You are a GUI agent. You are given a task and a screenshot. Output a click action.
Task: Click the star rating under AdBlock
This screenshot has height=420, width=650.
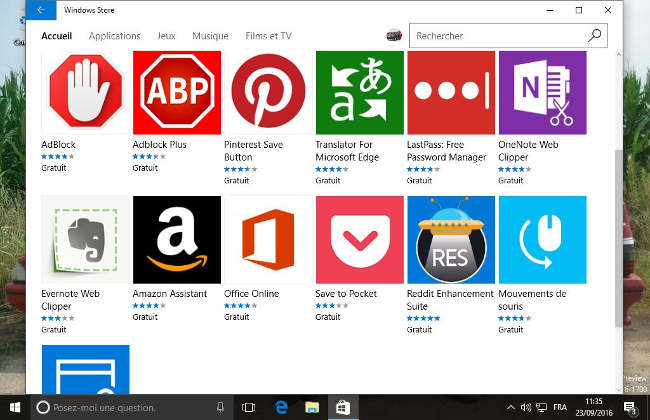(x=58, y=156)
